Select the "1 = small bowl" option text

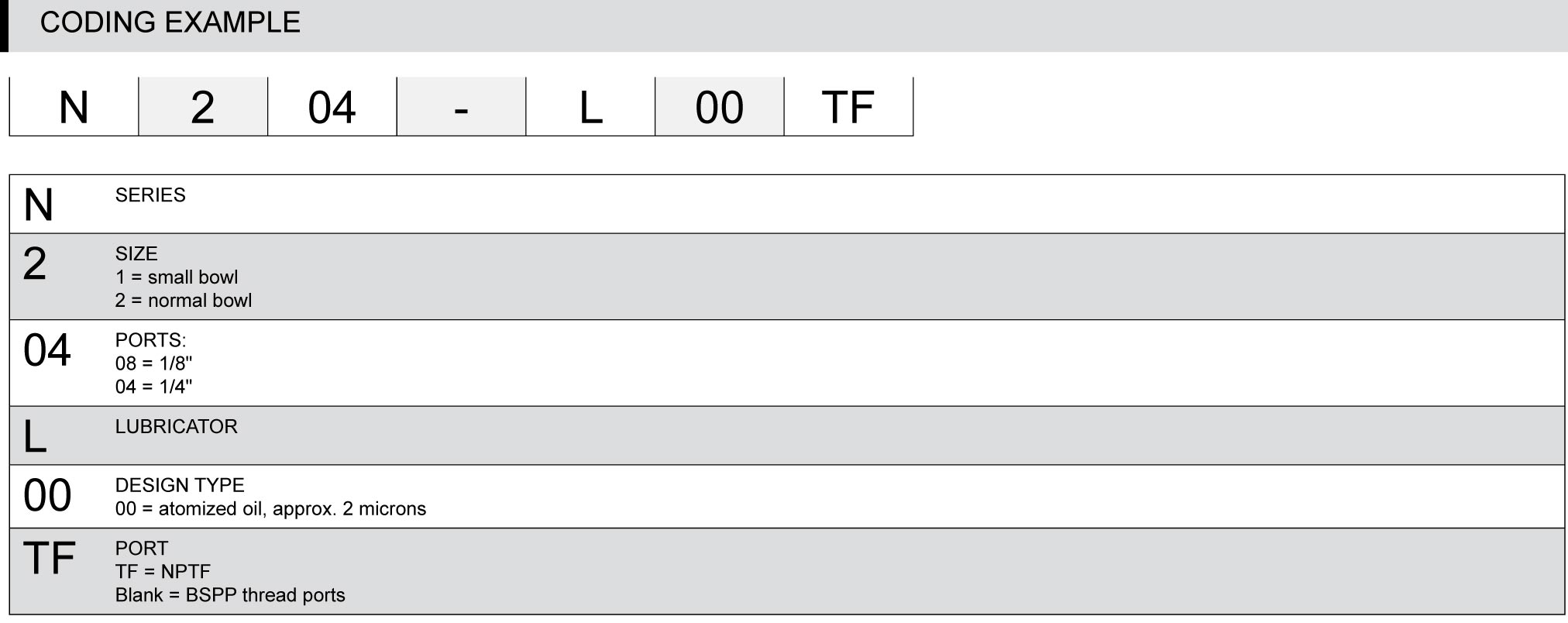177,277
